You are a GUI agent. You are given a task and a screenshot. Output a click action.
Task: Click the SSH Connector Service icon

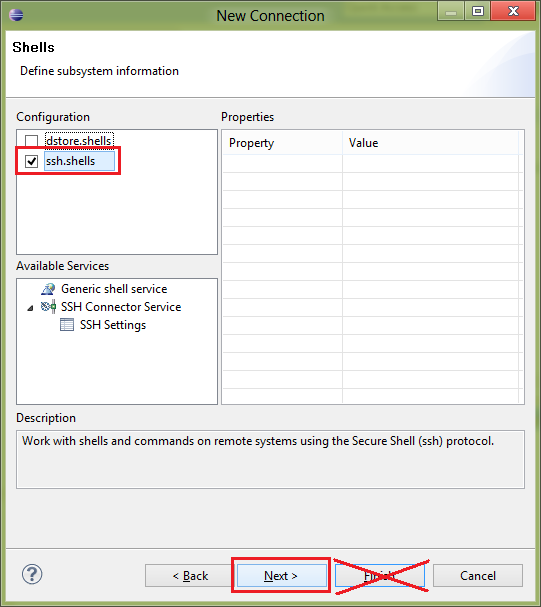(x=48, y=307)
